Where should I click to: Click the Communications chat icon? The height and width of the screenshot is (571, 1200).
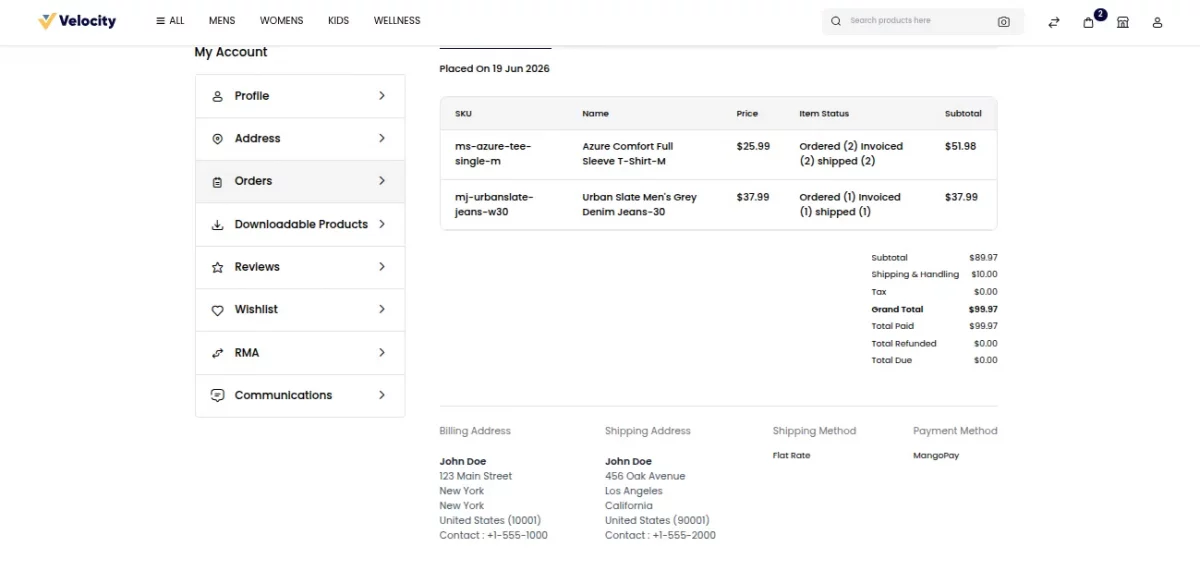click(x=217, y=395)
